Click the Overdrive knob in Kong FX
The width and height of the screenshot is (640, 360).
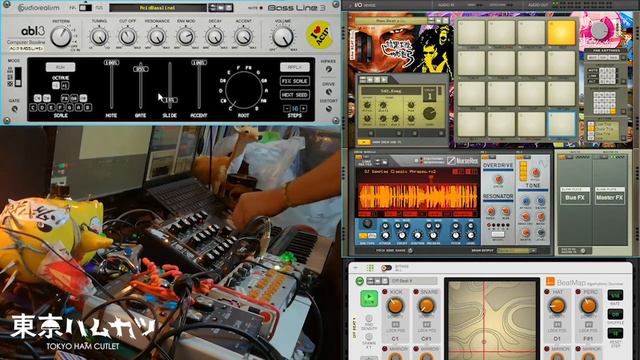(498, 179)
